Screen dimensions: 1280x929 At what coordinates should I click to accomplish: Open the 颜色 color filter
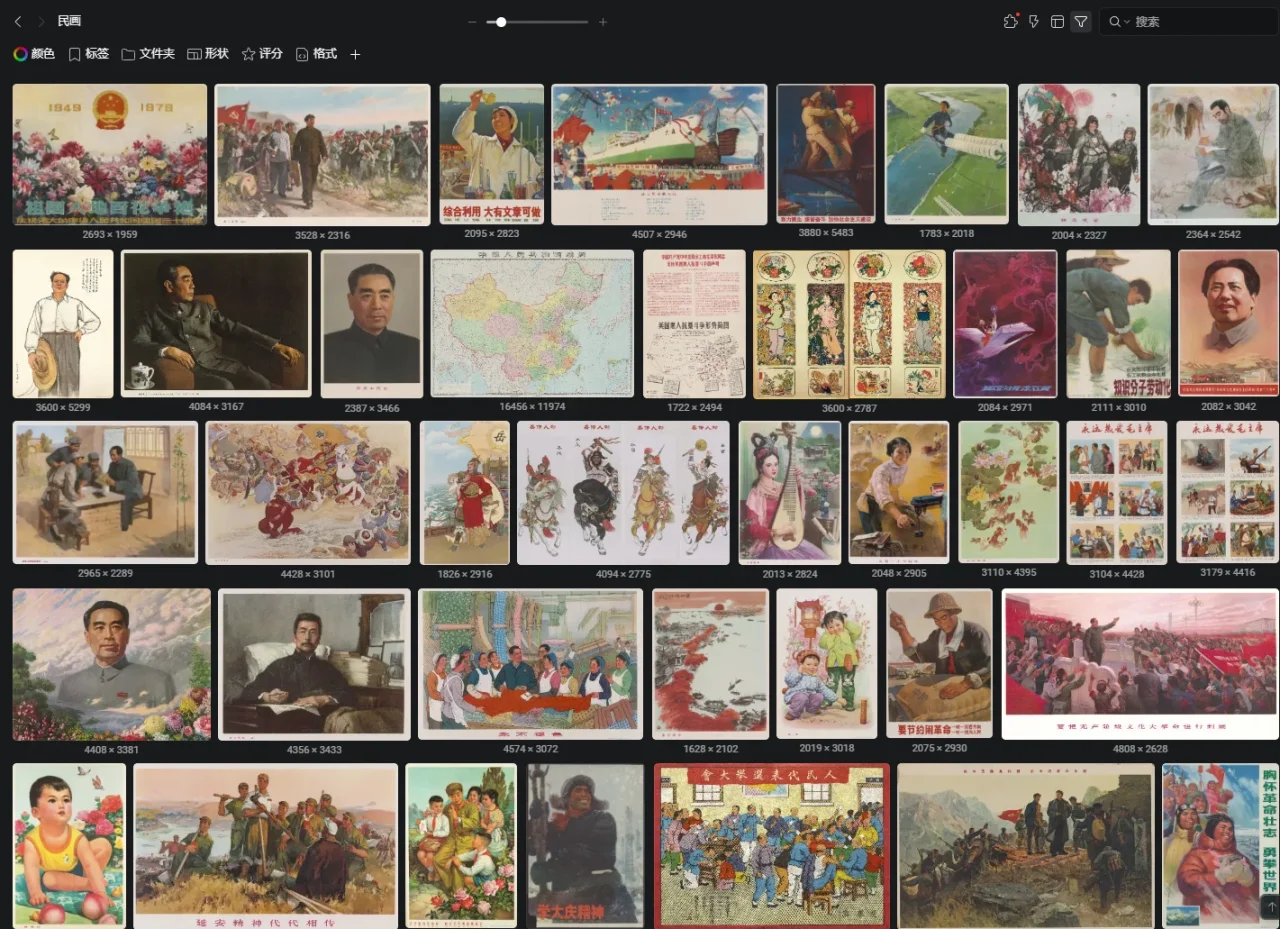(x=33, y=54)
